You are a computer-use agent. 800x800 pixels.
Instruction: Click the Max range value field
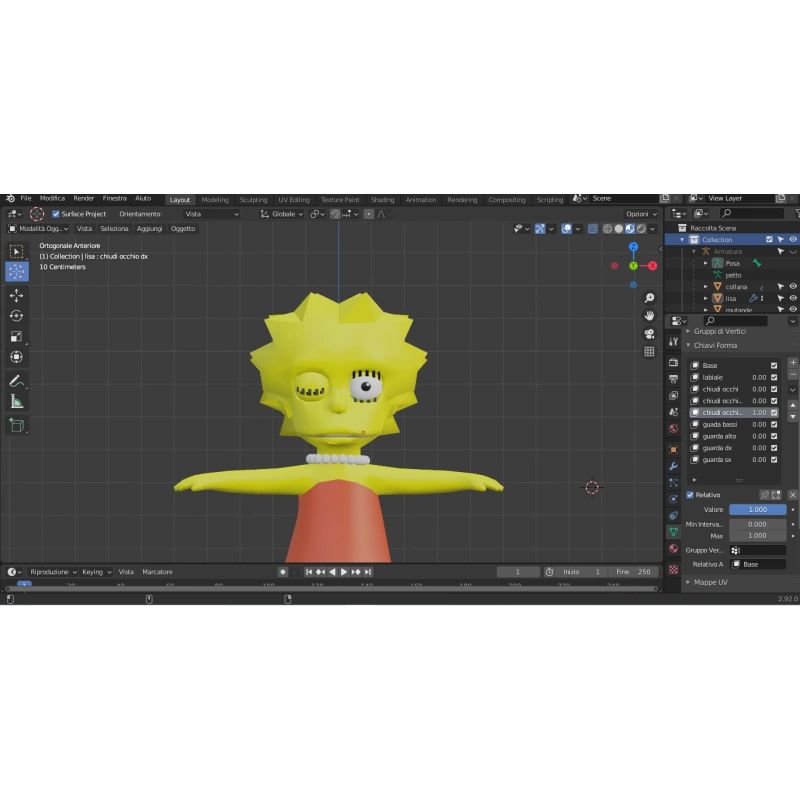point(757,536)
